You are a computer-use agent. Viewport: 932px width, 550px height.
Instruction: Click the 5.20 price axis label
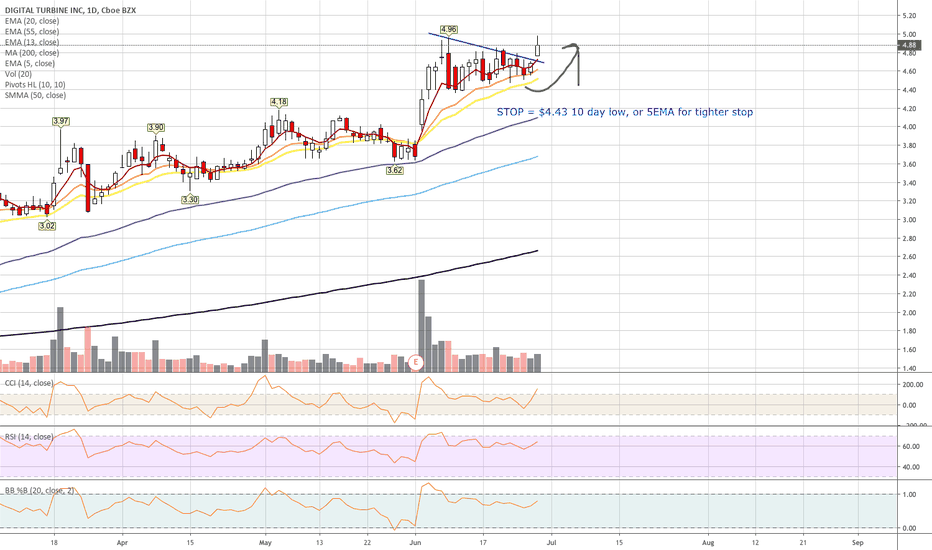pos(909,15)
